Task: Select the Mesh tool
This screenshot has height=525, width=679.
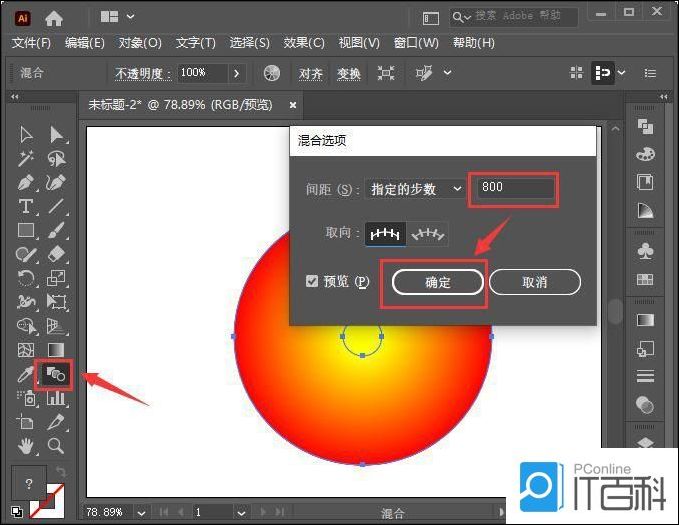Action: coord(26,349)
